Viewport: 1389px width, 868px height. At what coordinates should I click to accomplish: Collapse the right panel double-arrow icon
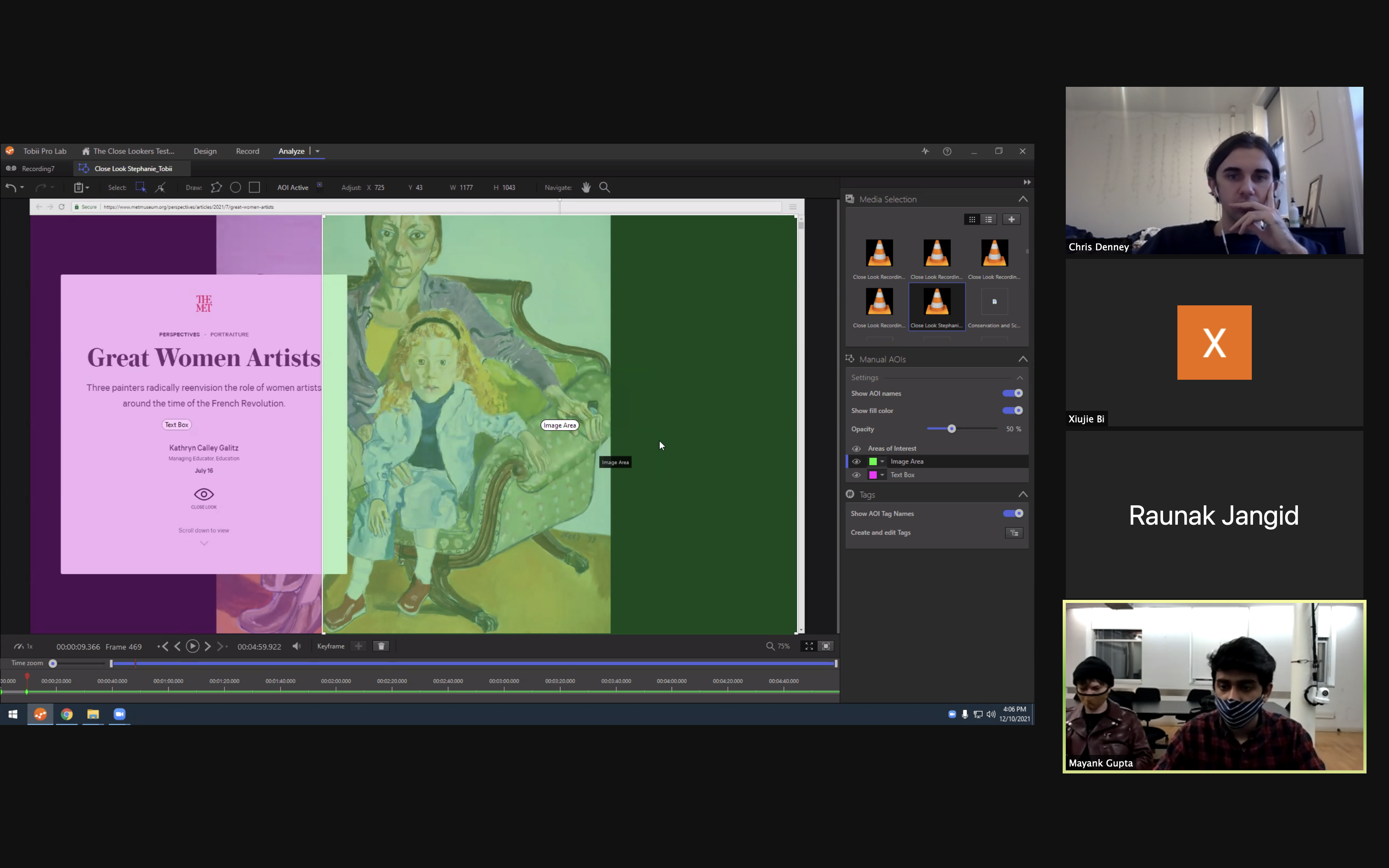[1027, 182]
